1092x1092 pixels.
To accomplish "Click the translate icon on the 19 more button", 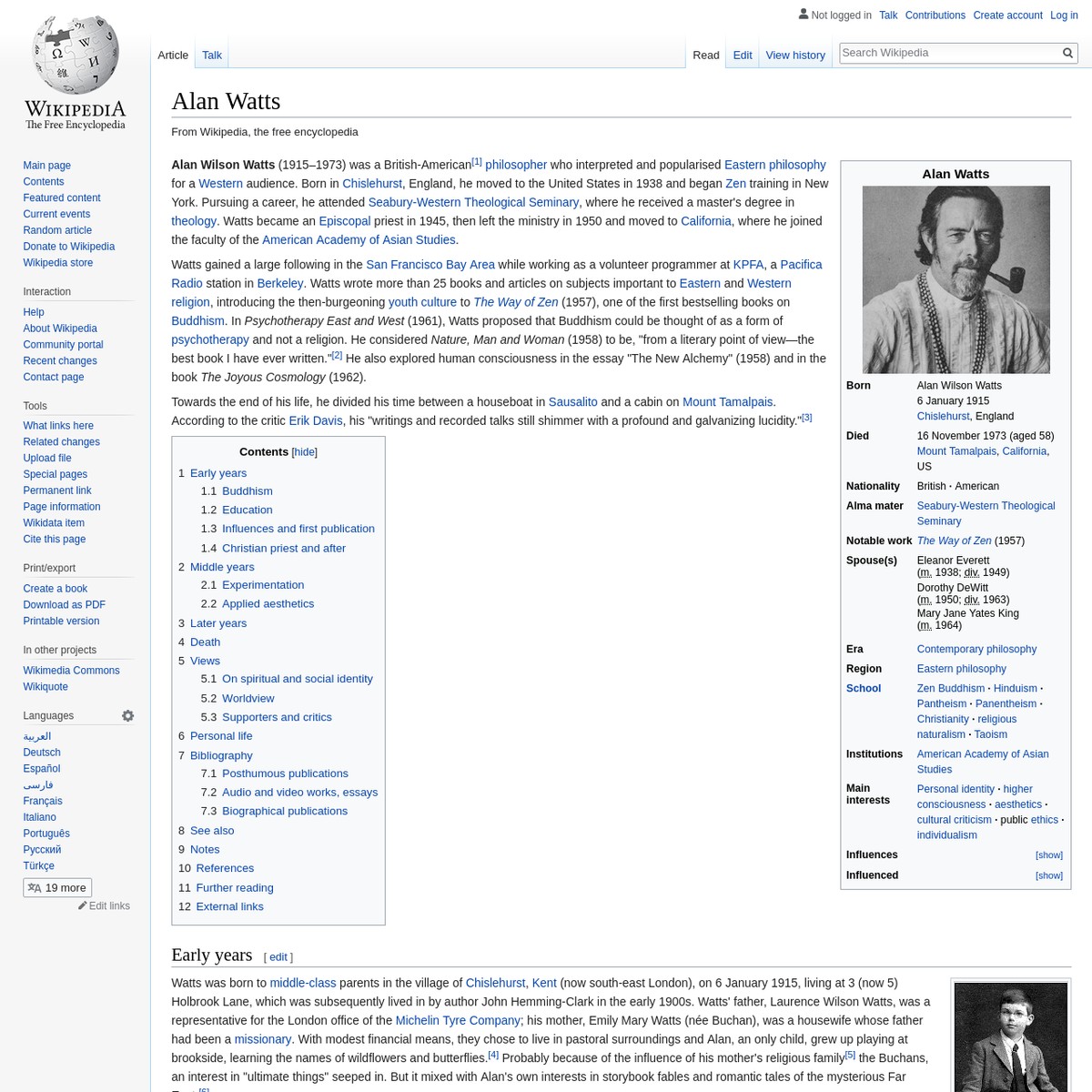I will pos(35,886).
